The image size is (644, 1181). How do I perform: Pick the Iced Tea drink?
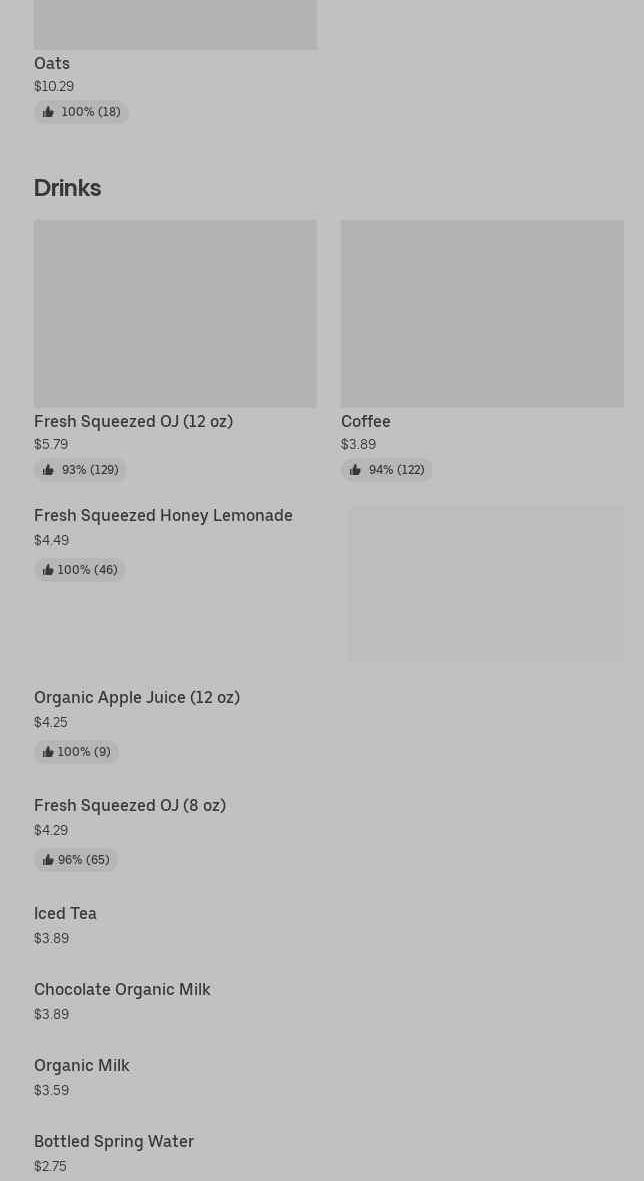pyautogui.click(x=65, y=913)
